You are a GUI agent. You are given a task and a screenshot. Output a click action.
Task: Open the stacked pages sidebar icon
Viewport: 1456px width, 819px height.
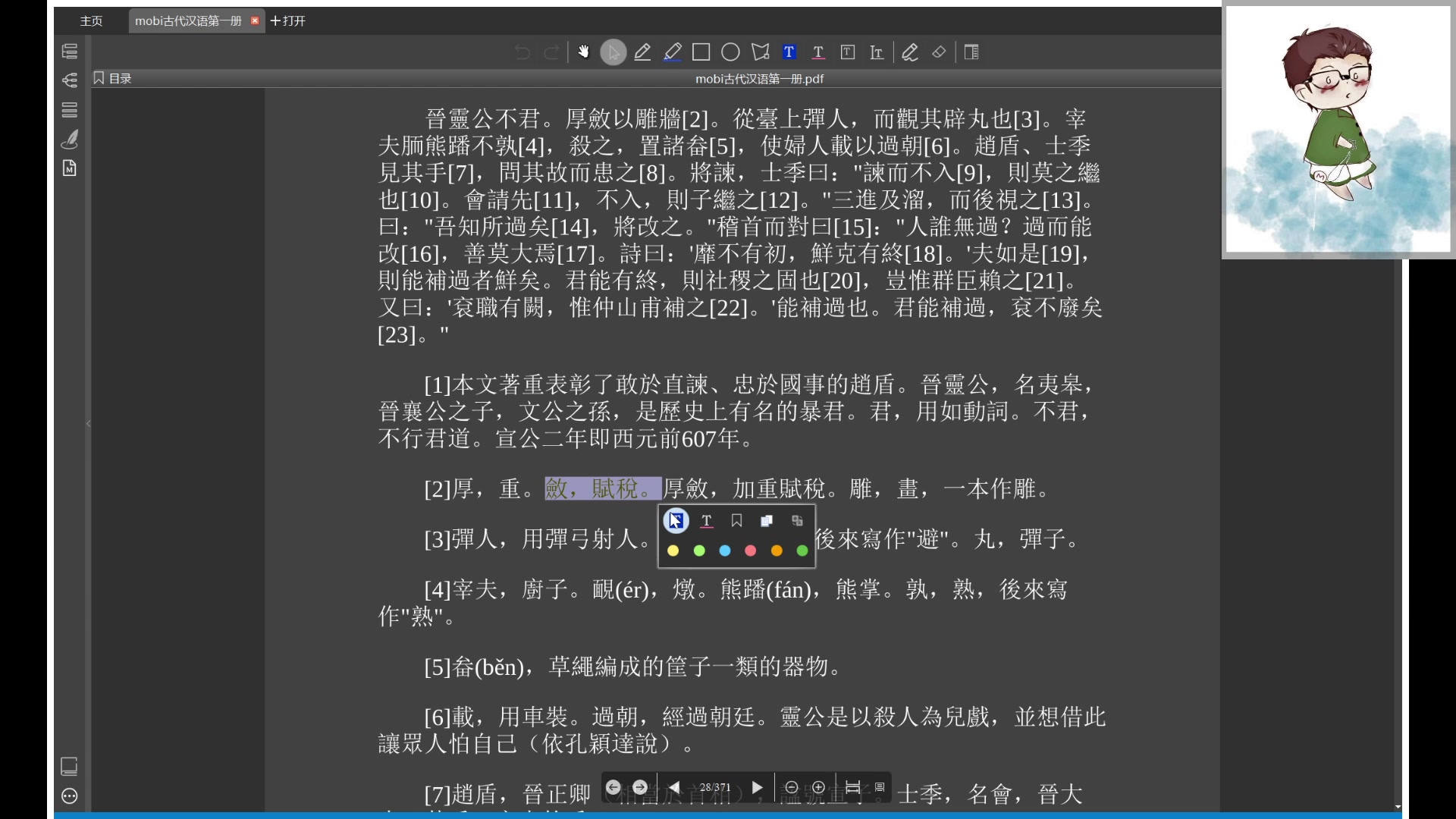tap(70, 110)
